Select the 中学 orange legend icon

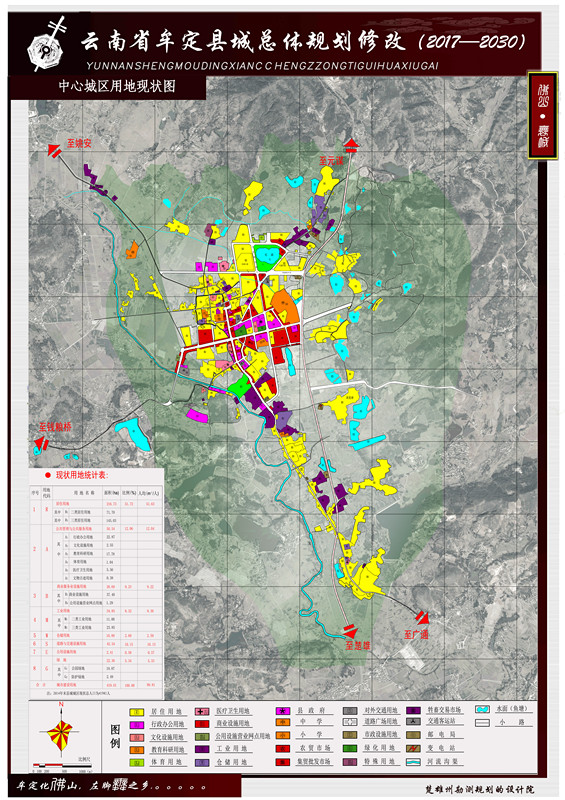[x=283, y=723]
